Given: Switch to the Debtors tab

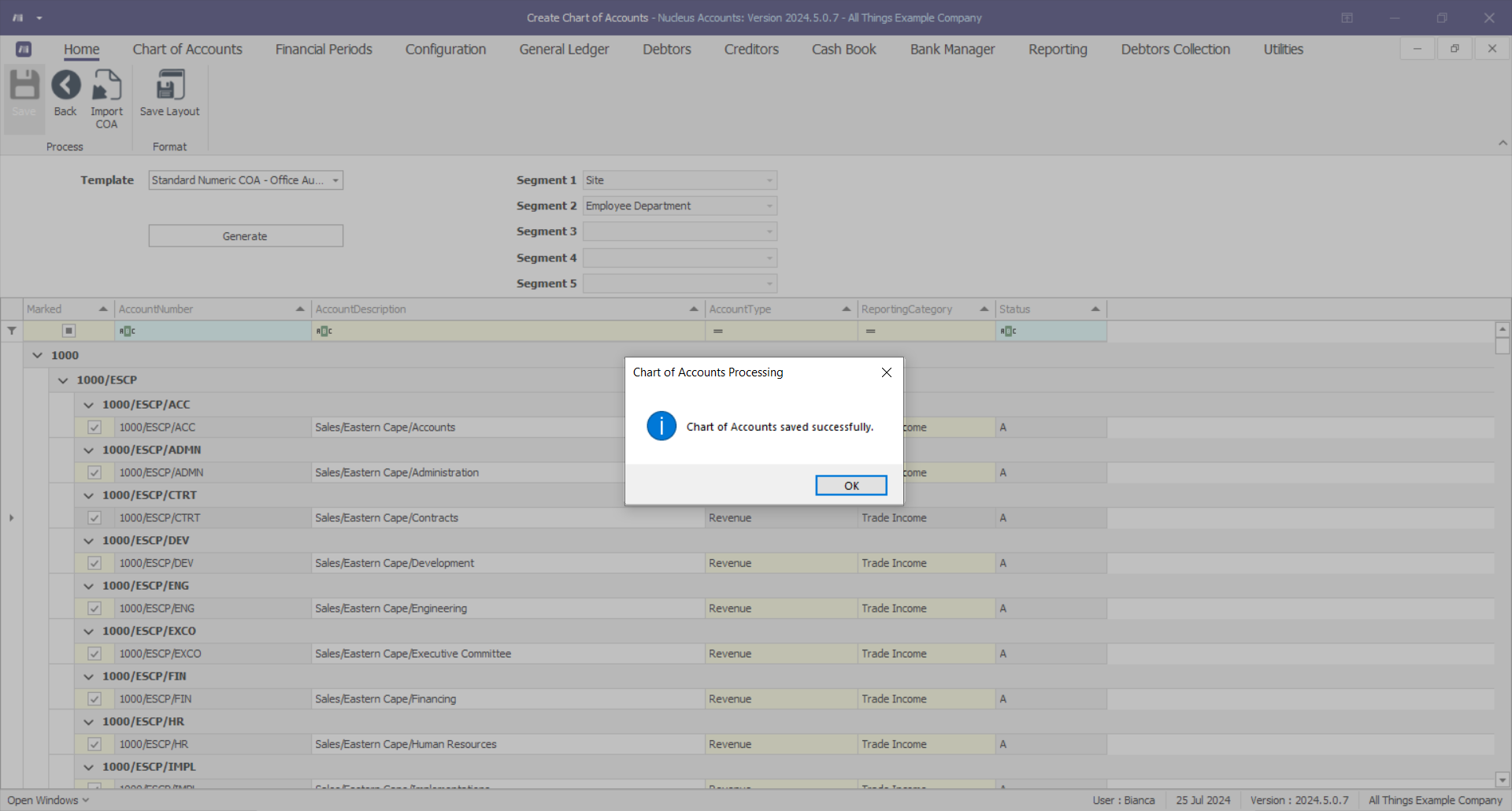Looking at the screenshot, I should pyautogui.click(x=667, y=49).
